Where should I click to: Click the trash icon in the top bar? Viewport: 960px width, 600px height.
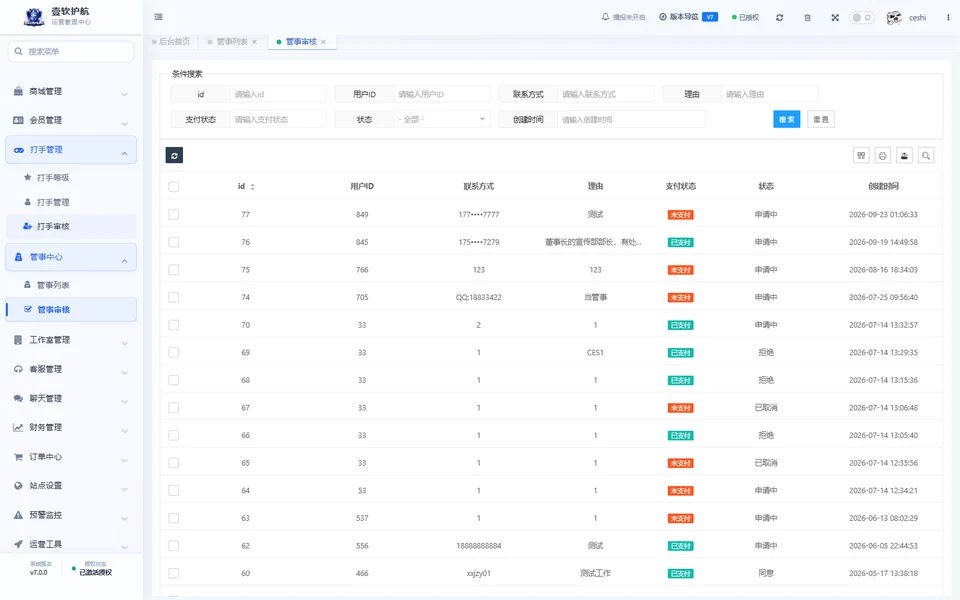808,18
